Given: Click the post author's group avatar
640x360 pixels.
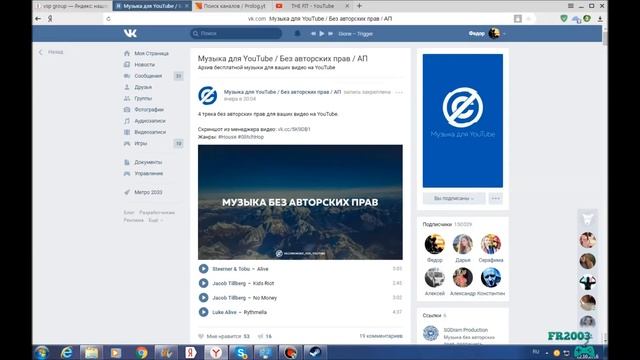Looking at the screenshot, I should pyautogui.click(x=208, y=96).
